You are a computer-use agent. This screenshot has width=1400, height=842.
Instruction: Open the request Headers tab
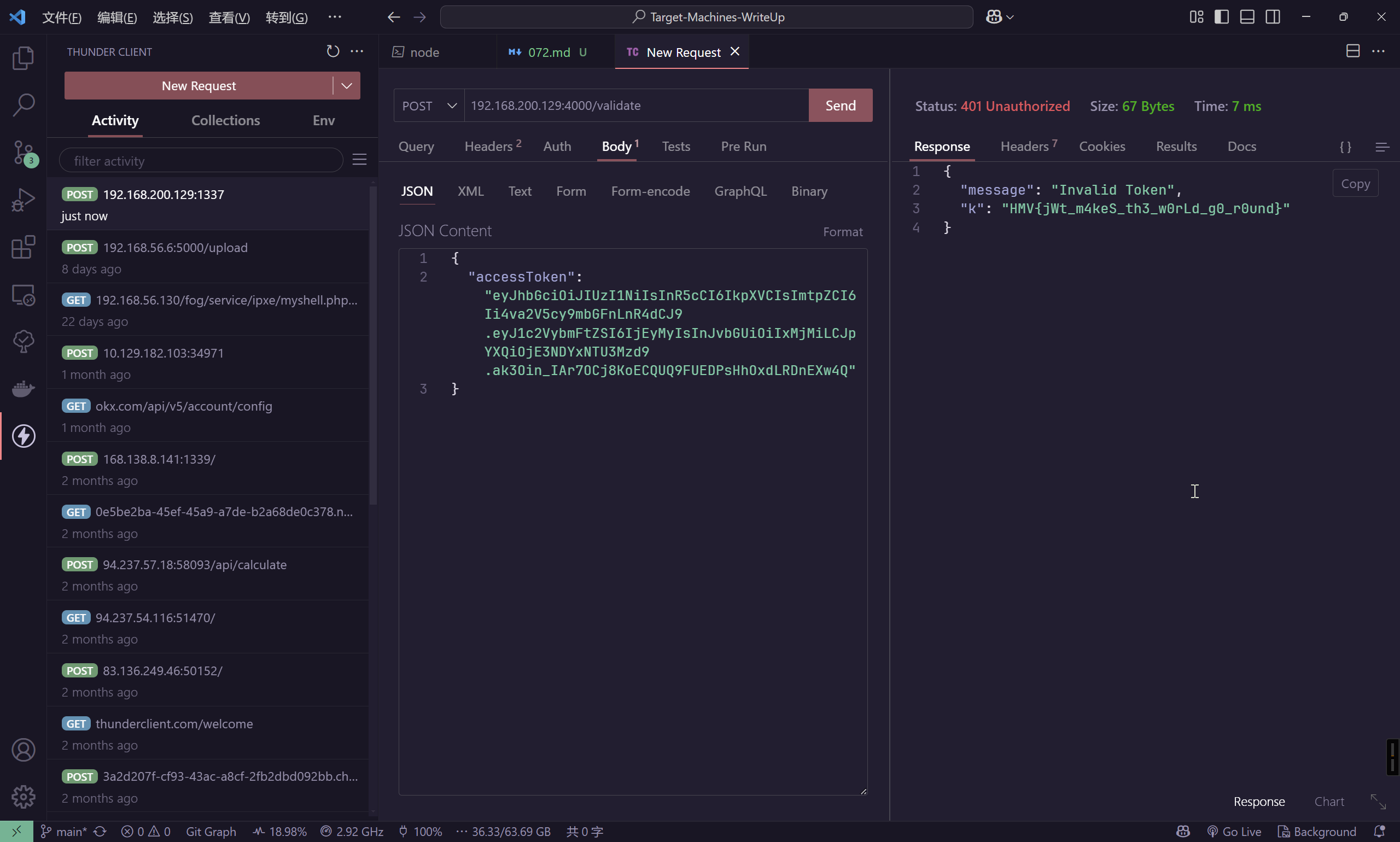tap(493, 147)
